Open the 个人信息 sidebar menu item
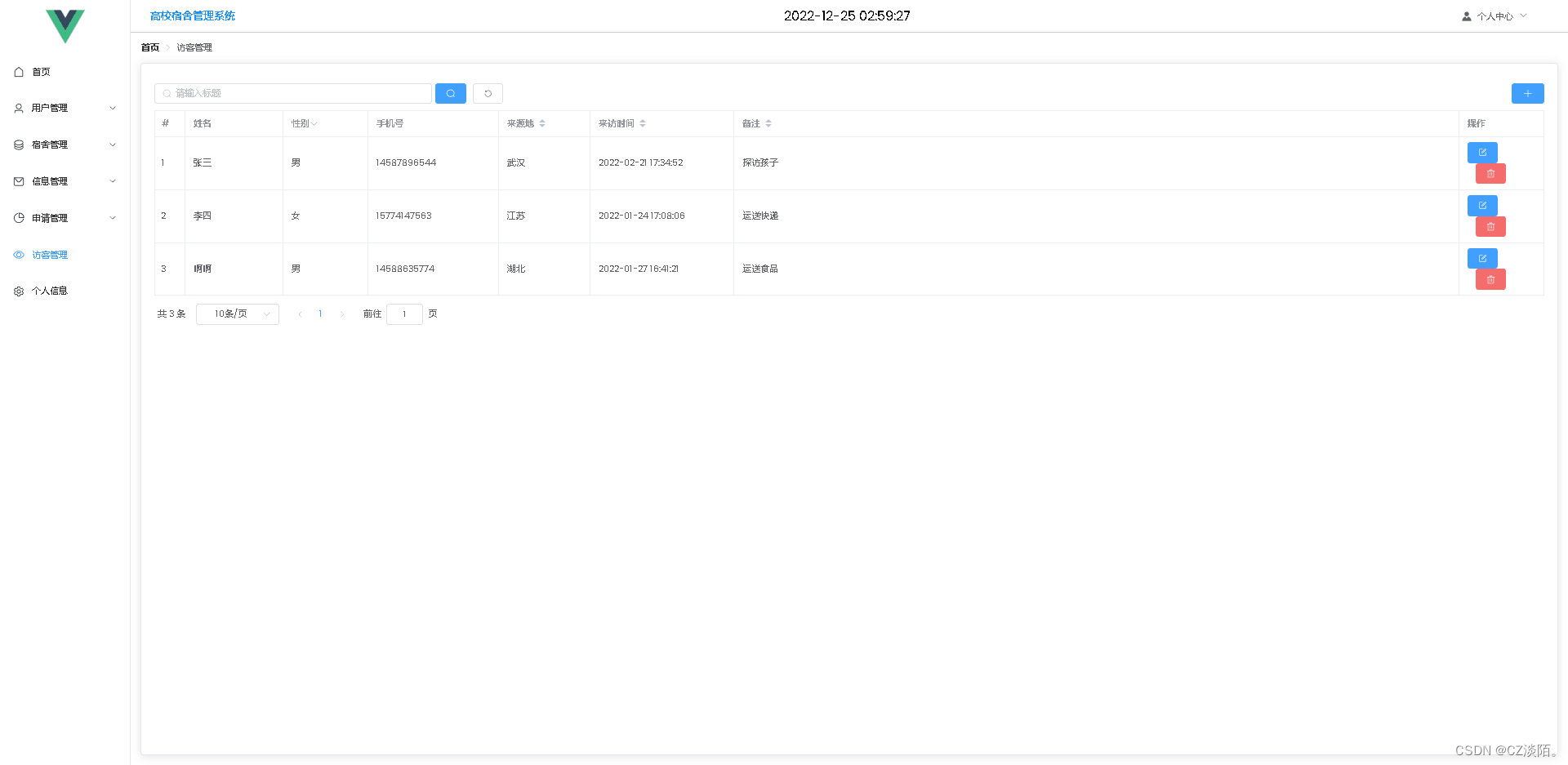Image resolution: width=1568 pixels, height=765 pixels. [65, 291]
